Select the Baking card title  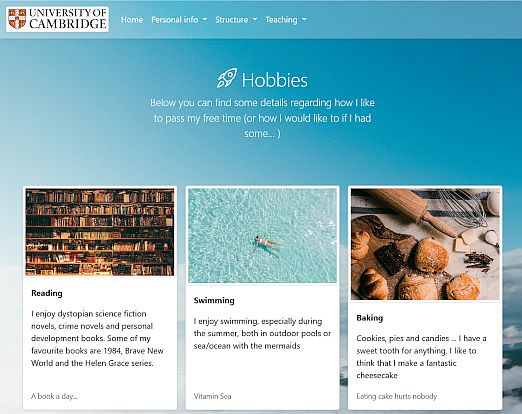tap(369, 318)
